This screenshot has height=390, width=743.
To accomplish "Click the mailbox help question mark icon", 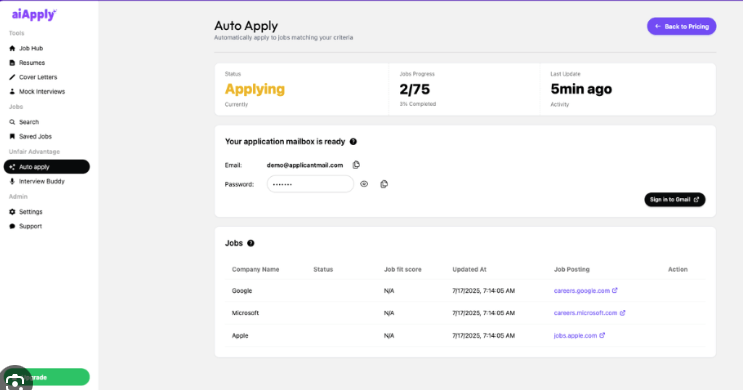I will [353, 141].
